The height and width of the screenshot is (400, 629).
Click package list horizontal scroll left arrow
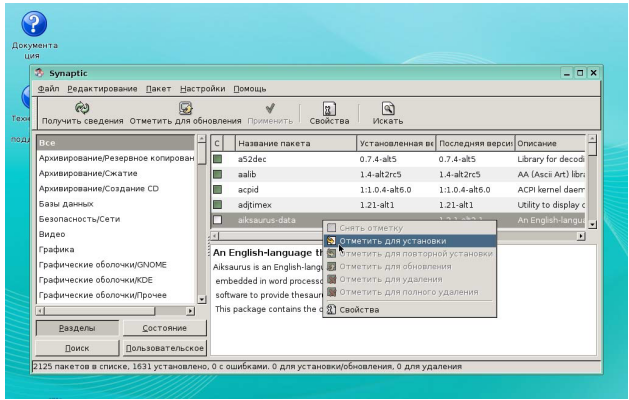pos(215,236)
